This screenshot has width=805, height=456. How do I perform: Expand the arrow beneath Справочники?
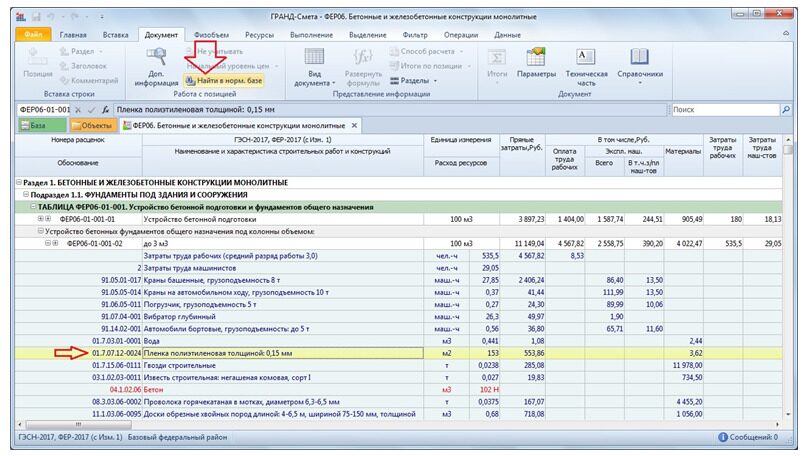640,83
